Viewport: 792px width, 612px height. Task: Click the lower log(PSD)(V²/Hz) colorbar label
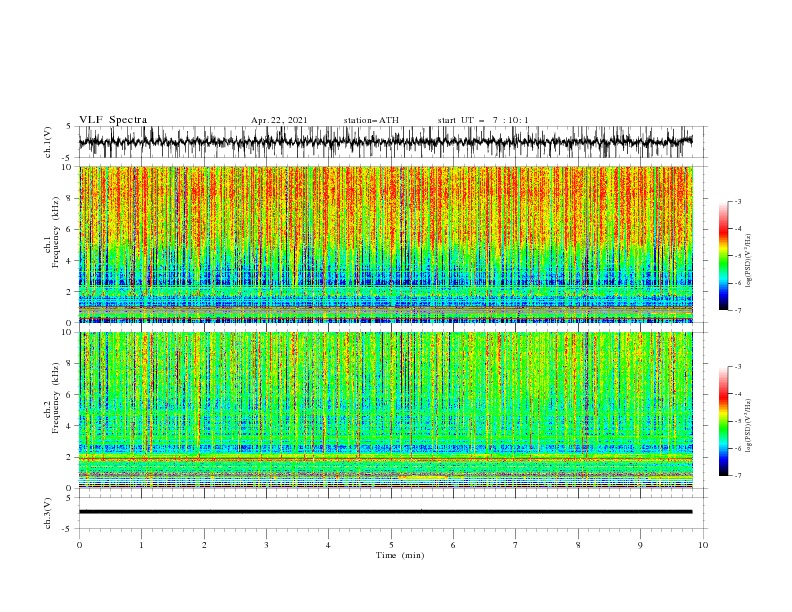749,426
